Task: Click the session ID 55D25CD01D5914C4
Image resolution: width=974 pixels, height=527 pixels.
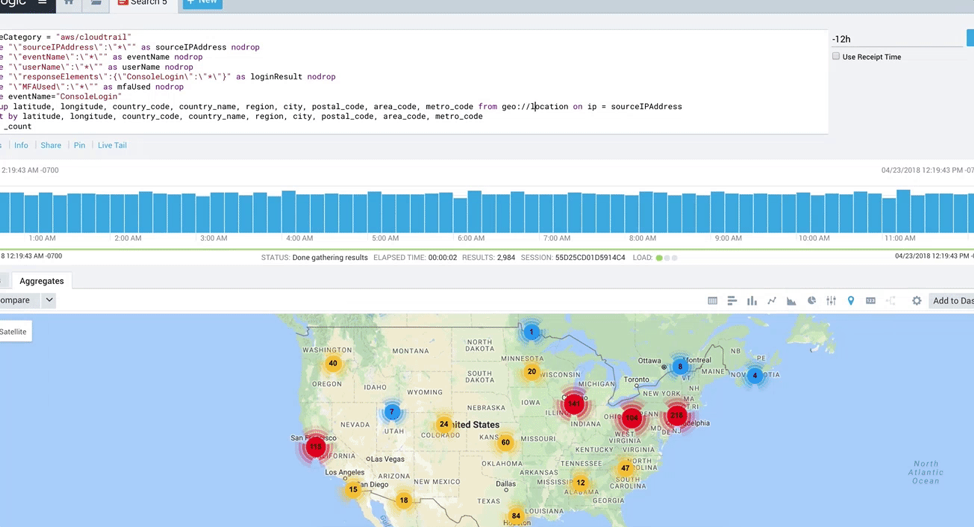Action: (x=590, y=257)
